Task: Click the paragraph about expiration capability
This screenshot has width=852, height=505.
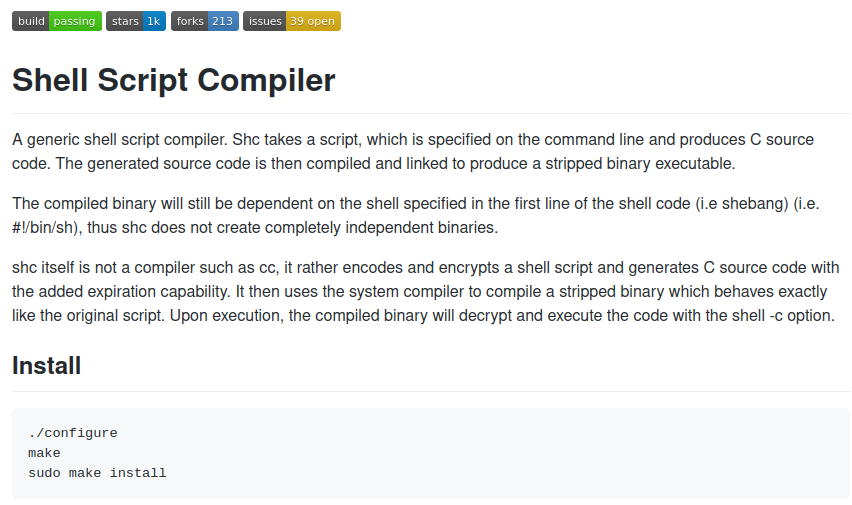Action: click(425, 292)
